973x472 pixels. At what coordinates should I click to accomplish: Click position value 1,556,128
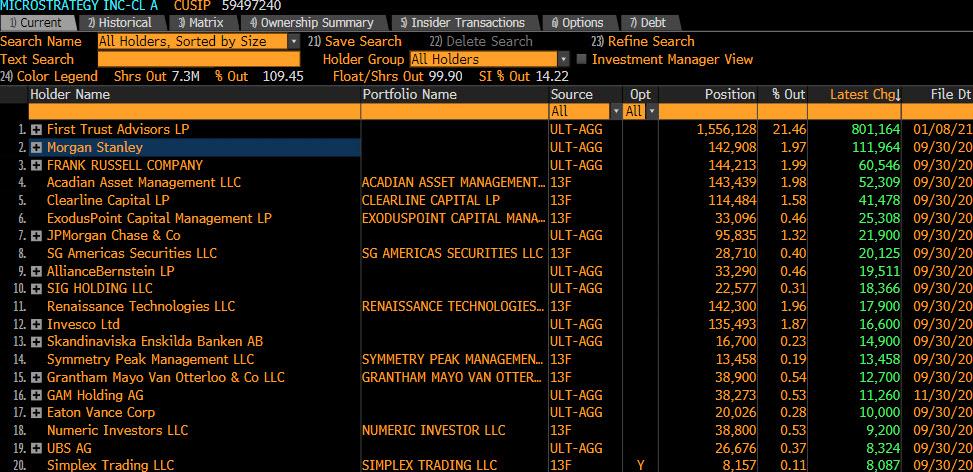pyautogui.click(x=726, y=130)
